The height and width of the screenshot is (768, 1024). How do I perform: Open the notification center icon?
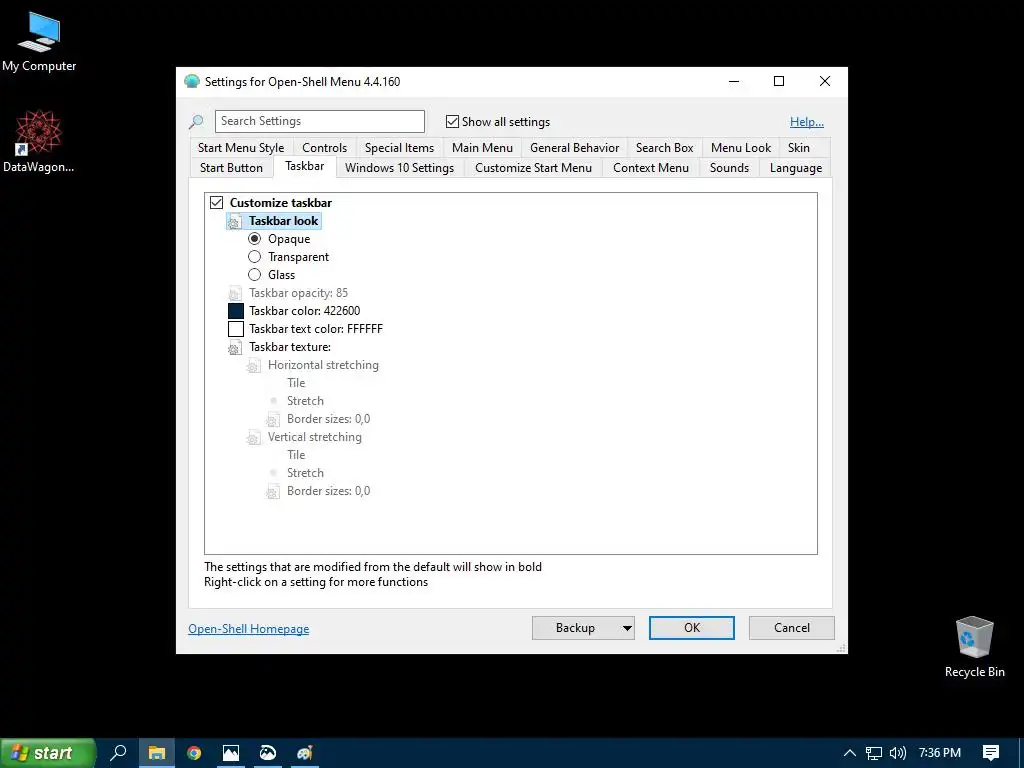[991, 753]
